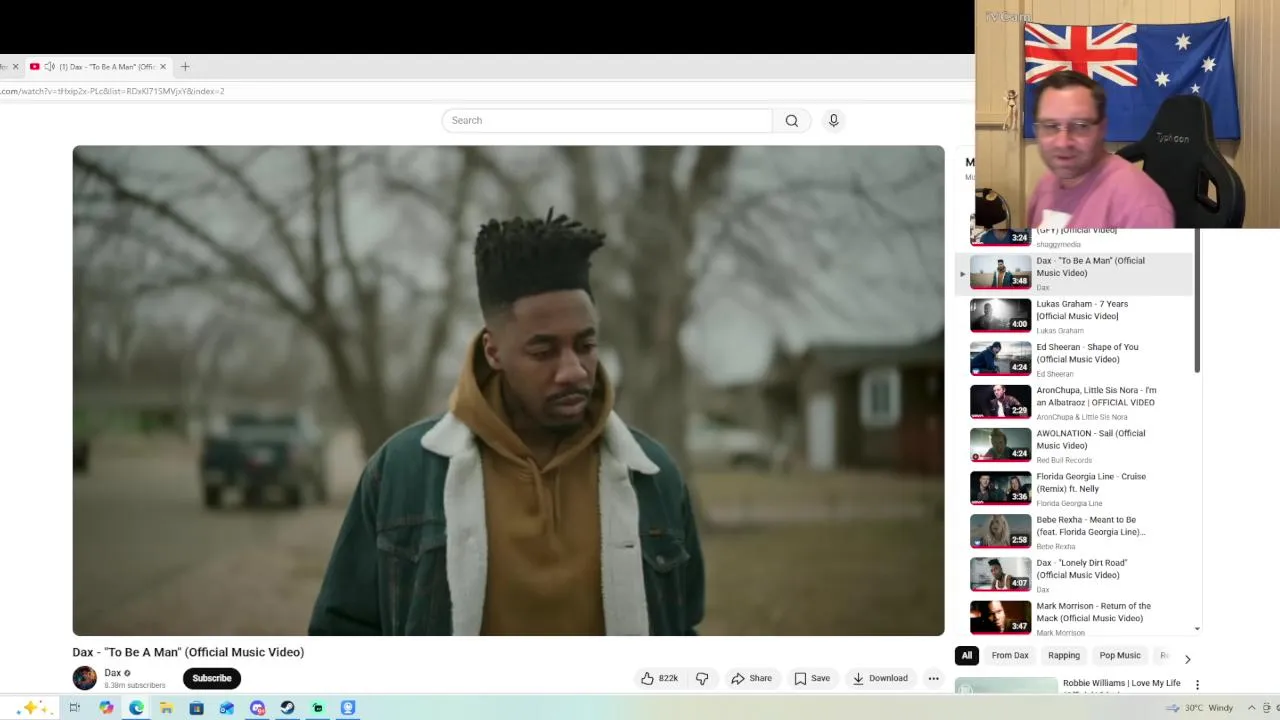
Task: Play Dax Lonely Dirt Road thumbnail
Action: [x=1000, y=574]
